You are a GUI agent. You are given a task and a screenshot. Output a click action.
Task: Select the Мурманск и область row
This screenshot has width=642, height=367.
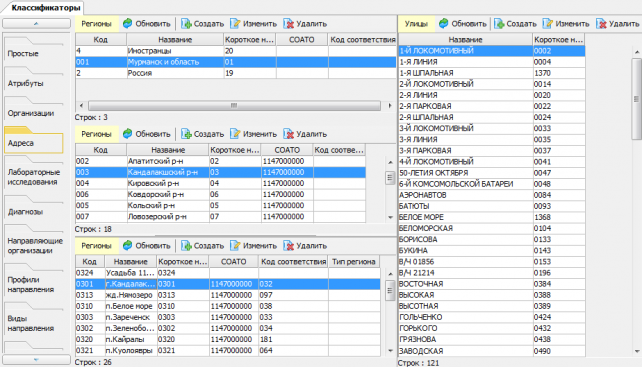235,62
